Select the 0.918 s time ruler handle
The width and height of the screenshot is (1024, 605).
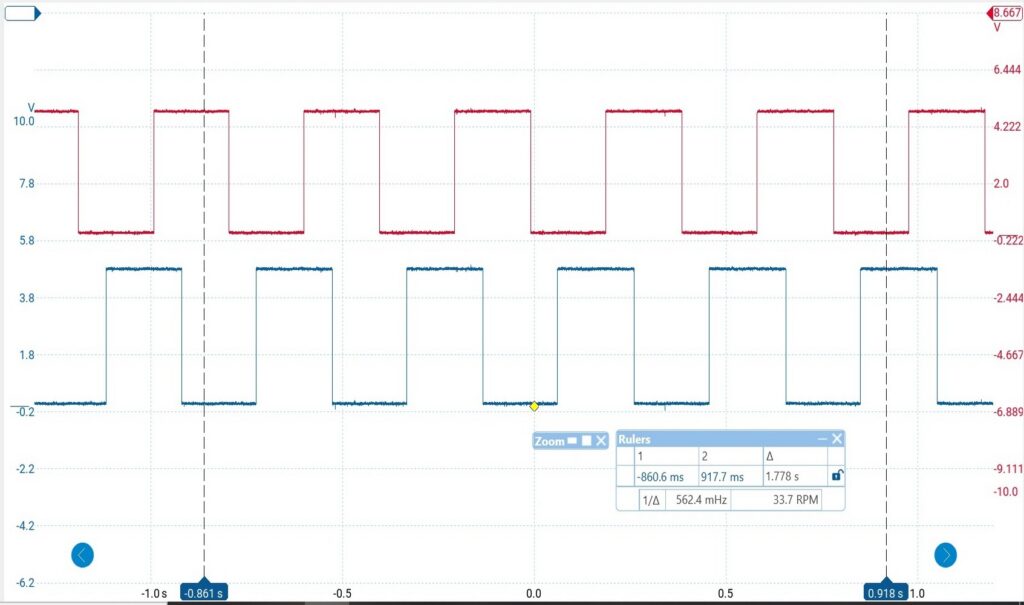pos(886,593)
